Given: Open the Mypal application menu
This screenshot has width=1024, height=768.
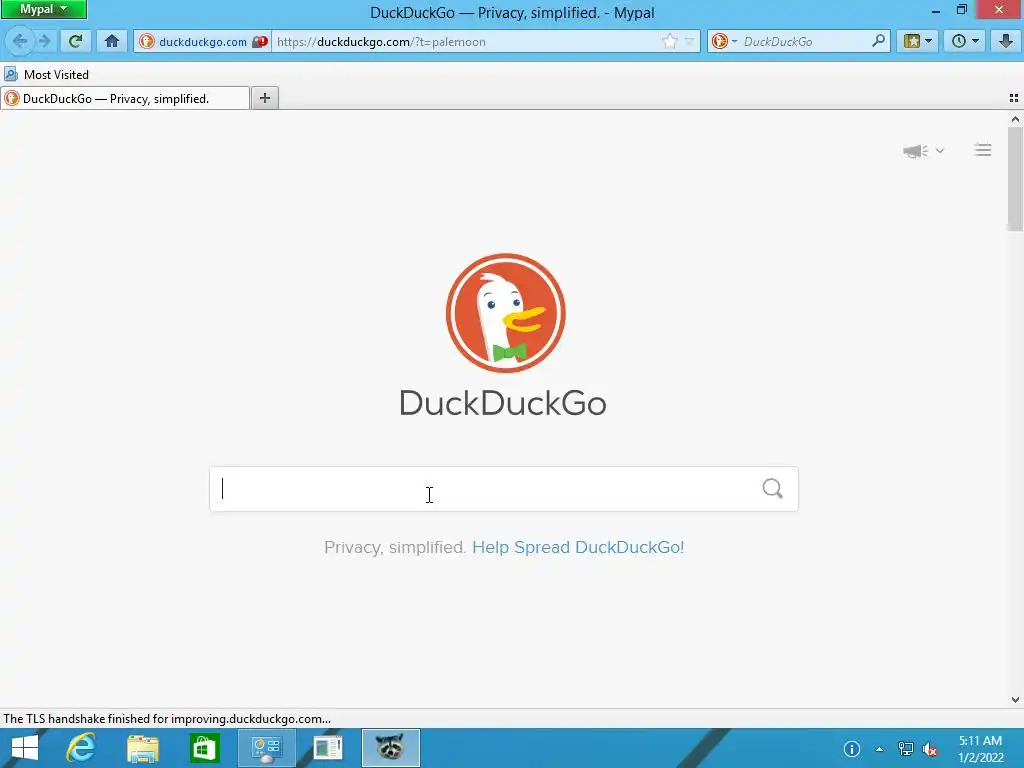Looking at the screenshot, I should tap(43, 9).
